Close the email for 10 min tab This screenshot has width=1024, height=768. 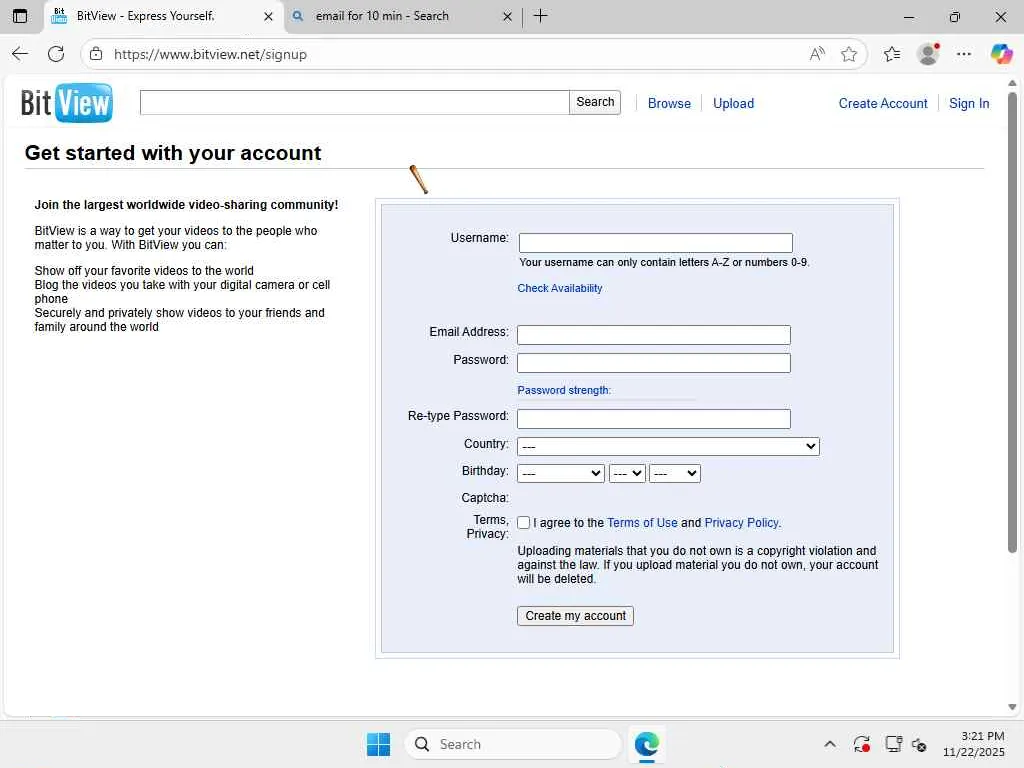507,16
